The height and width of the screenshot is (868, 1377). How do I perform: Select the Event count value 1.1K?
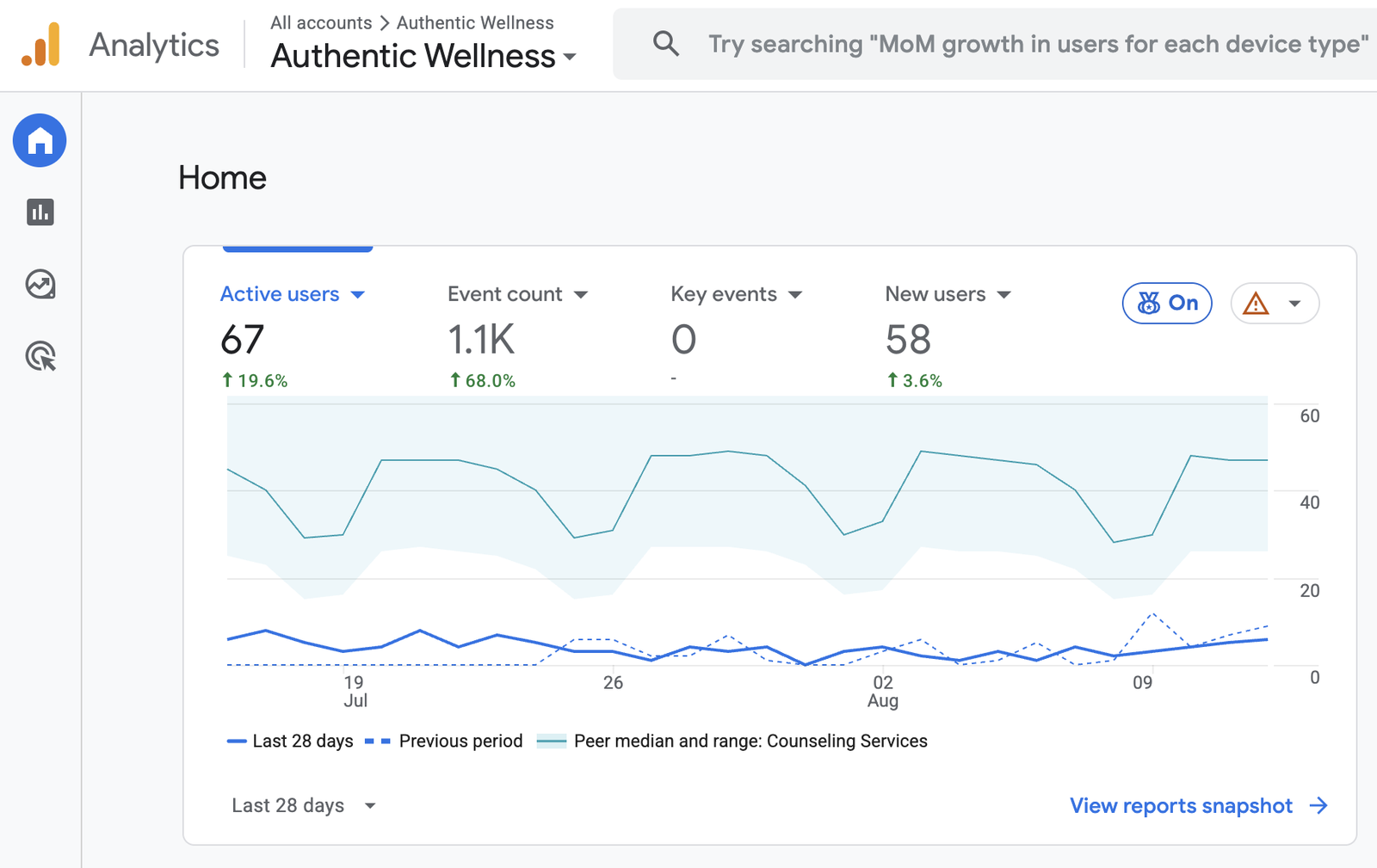[x=481, y=340]
